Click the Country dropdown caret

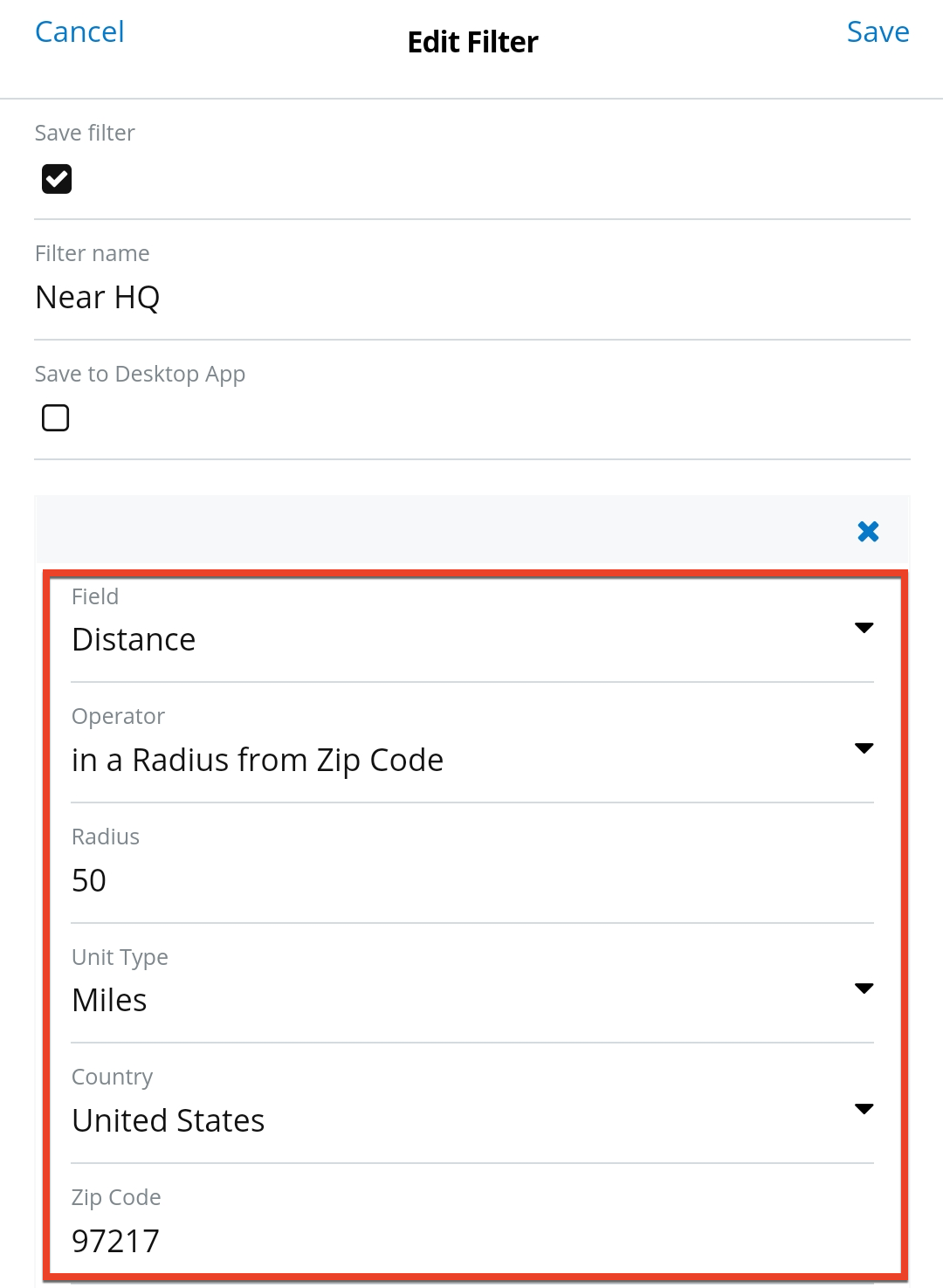[x=864, y=1109]
